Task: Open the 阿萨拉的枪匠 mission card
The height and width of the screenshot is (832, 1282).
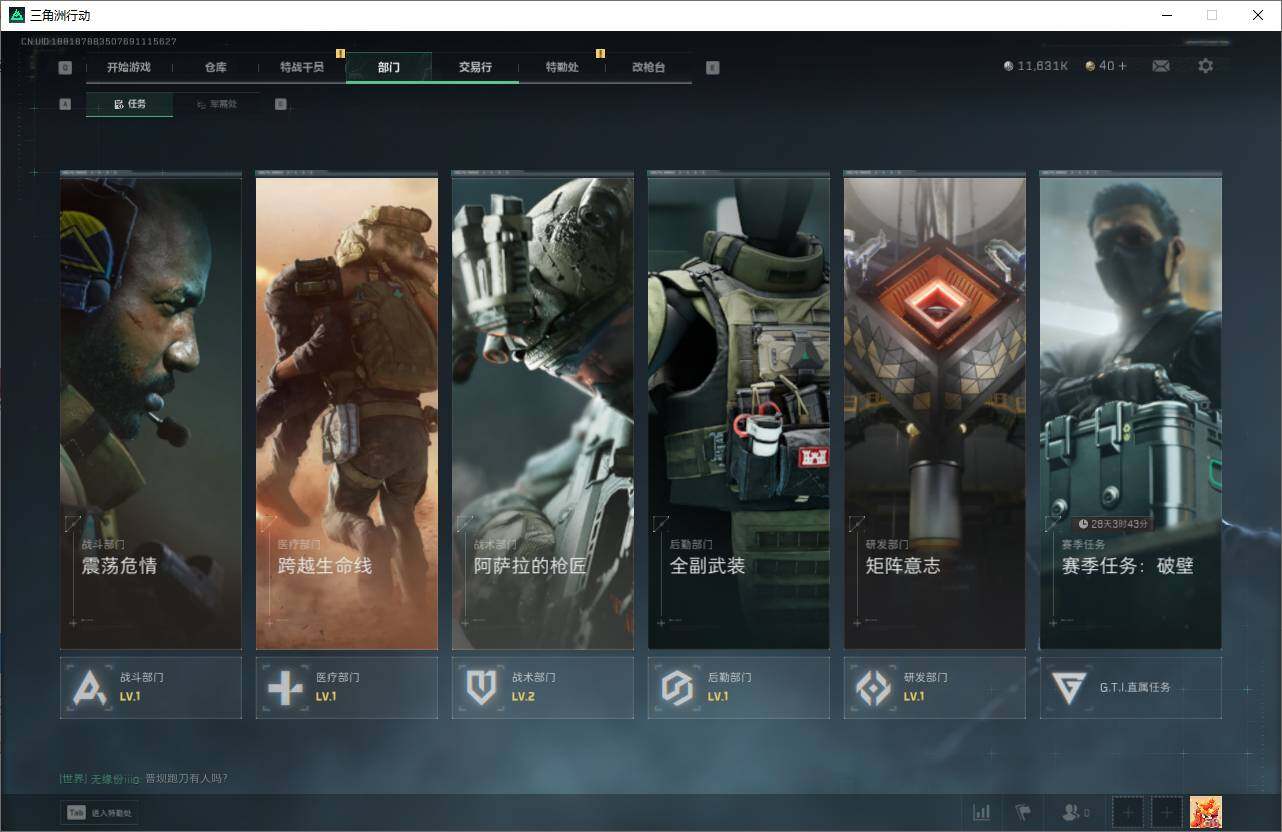Action: click(x=543, y=413)
